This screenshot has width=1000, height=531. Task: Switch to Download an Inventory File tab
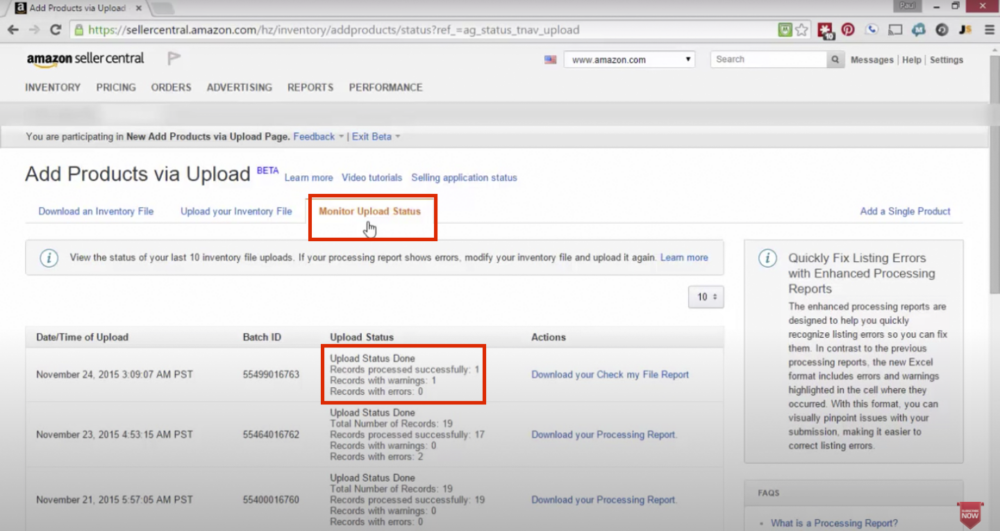point(96,211)
